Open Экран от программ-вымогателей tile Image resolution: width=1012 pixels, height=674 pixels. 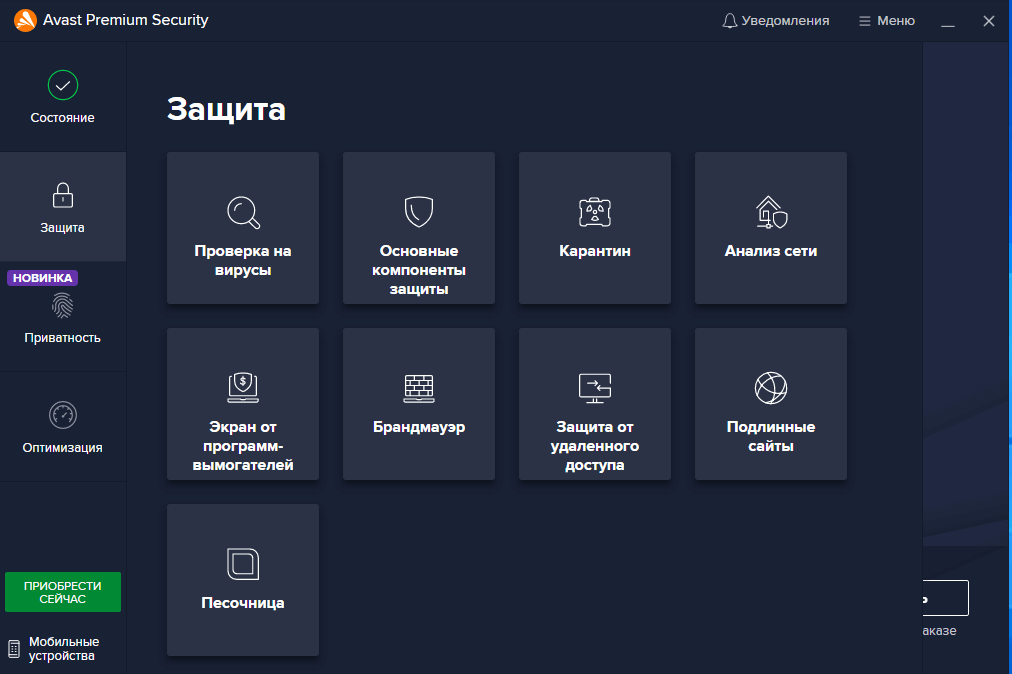[x=243, y=404]
